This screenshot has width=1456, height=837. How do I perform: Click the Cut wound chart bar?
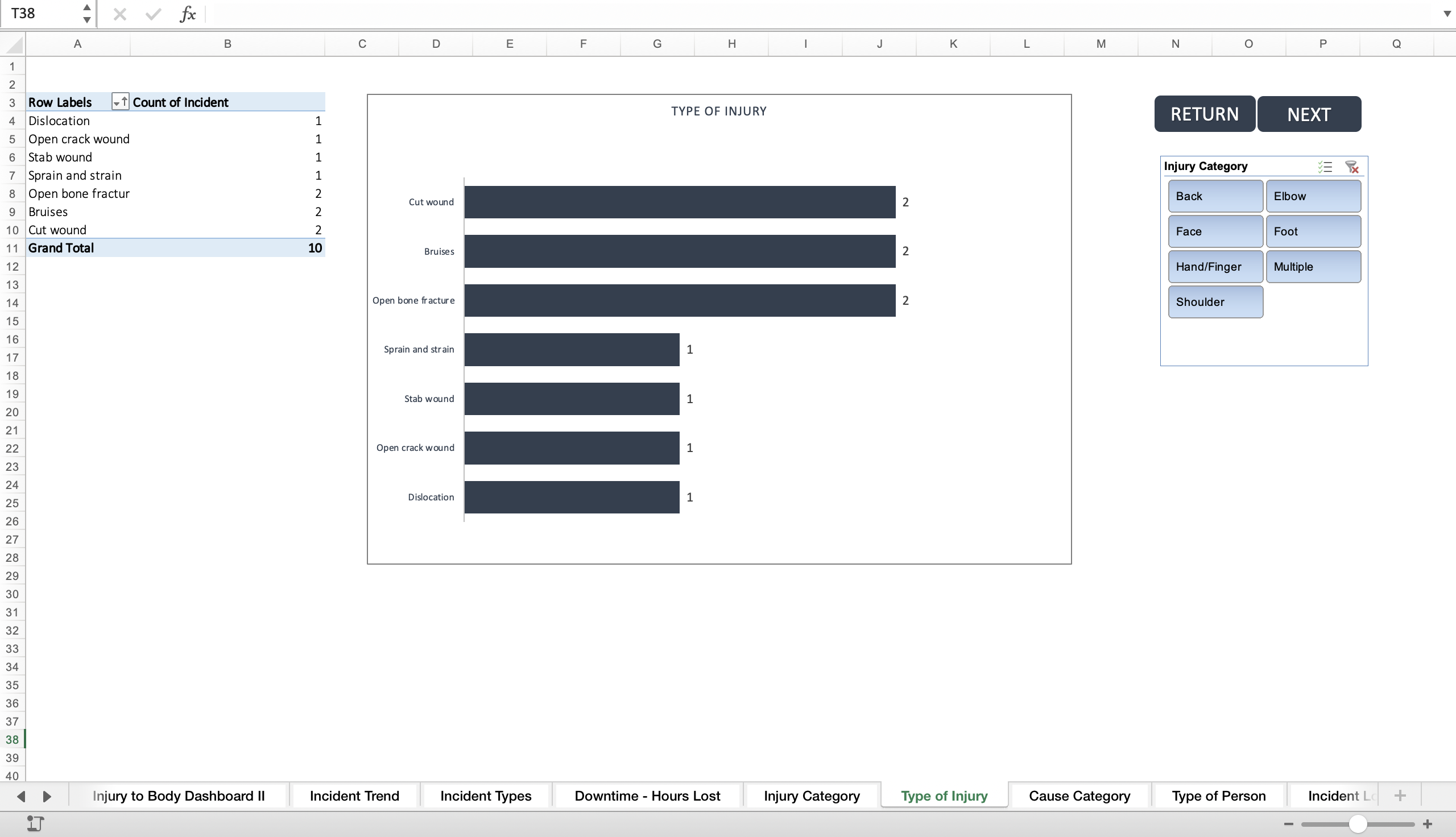coord(680,202)
